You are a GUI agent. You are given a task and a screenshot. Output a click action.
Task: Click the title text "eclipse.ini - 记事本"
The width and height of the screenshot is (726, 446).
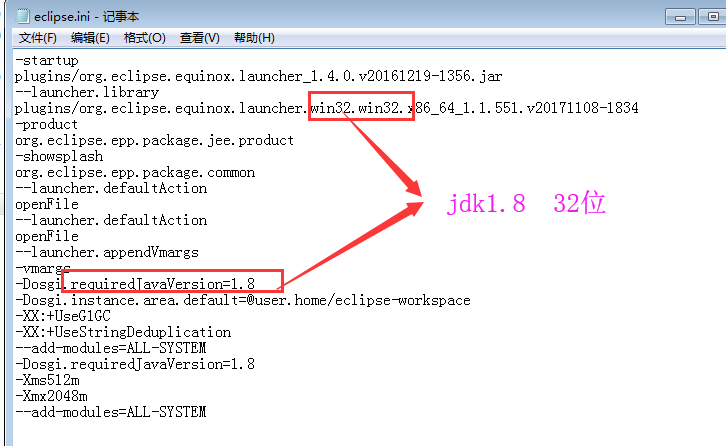coord(87,17)
